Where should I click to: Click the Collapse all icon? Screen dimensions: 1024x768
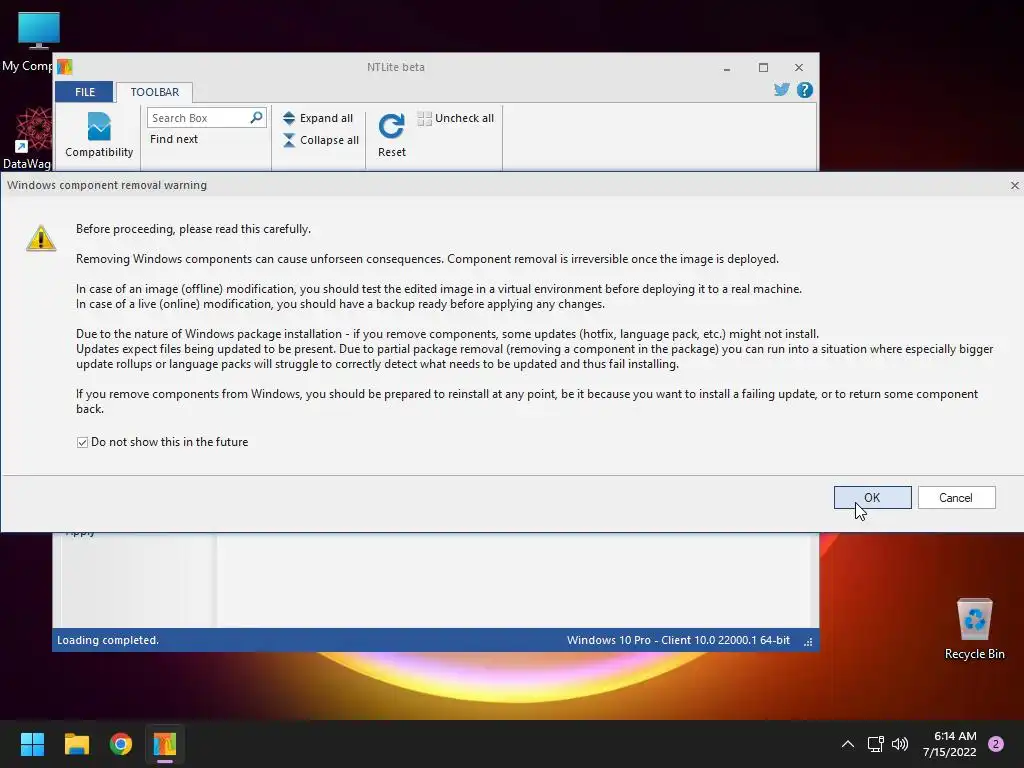click(x=289, y=140)
